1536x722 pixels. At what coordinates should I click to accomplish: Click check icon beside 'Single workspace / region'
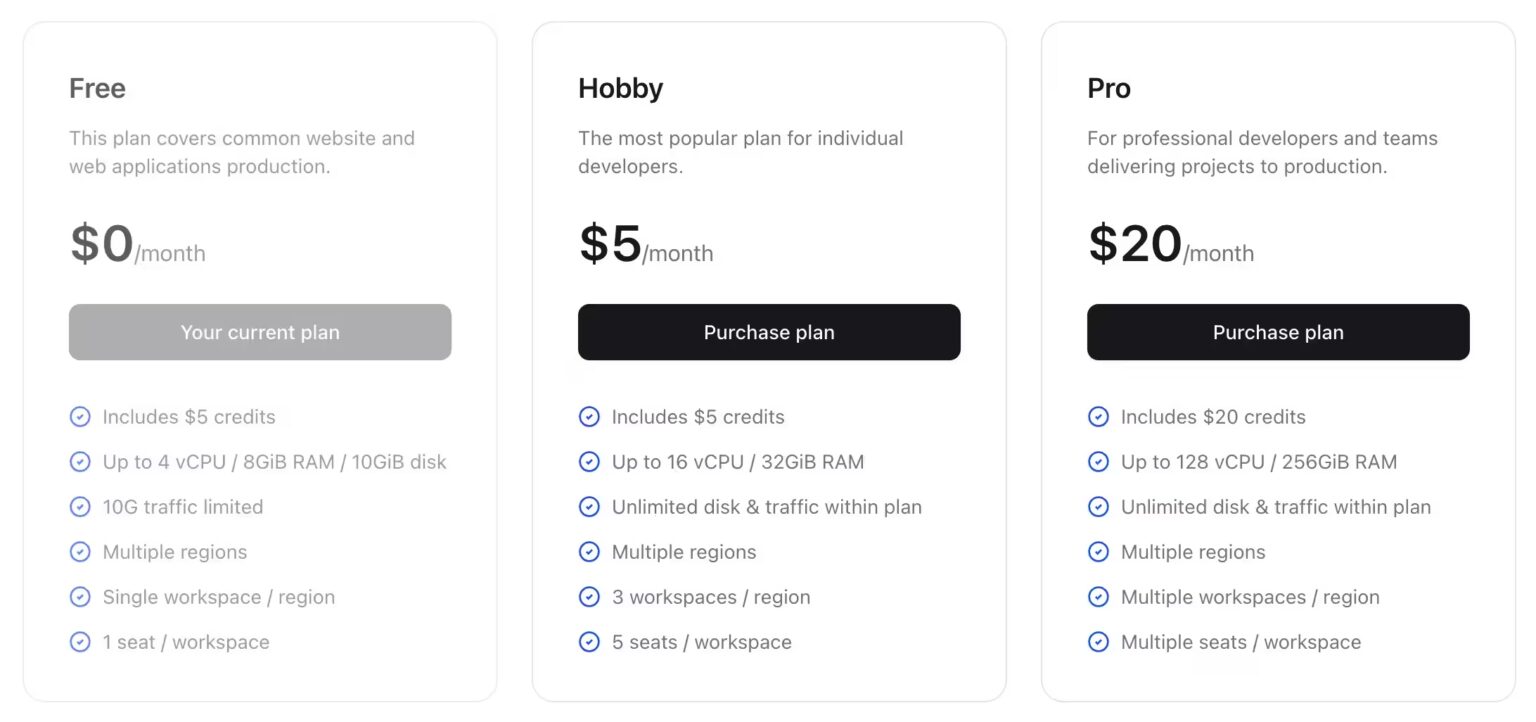80,597
